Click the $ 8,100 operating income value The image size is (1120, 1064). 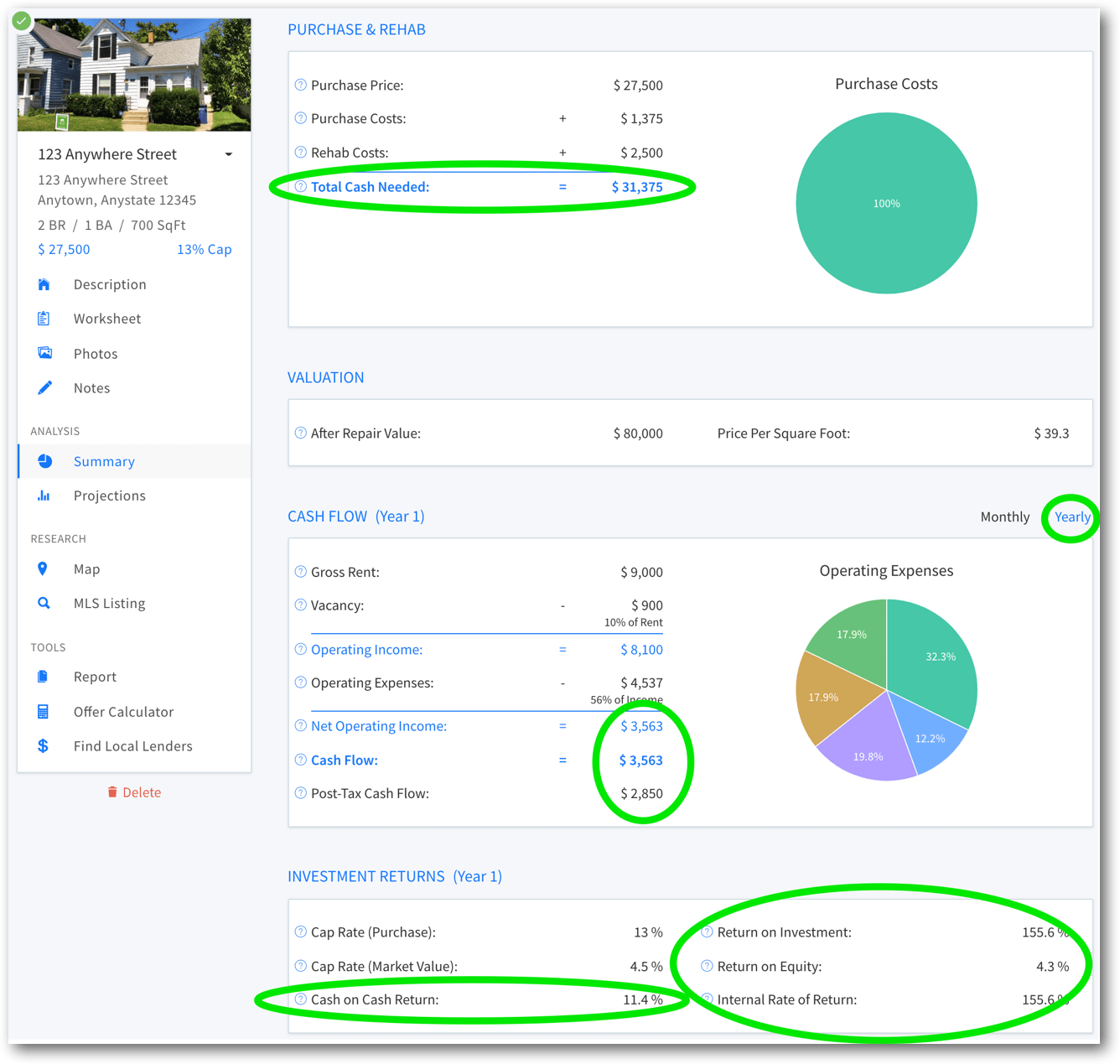coord(641,649)
